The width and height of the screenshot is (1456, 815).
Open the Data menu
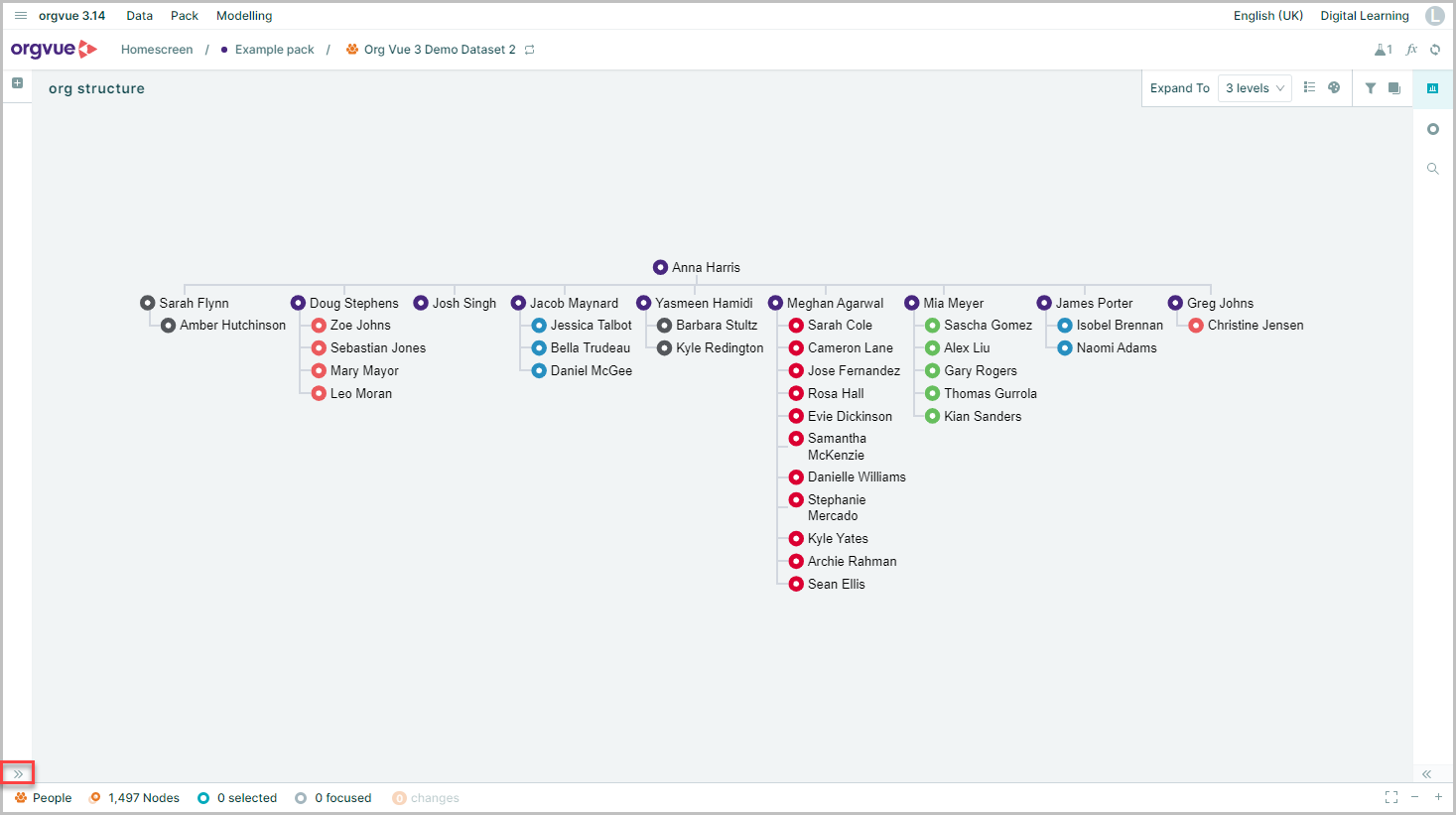pyautogui.click(x=140, y=16)
